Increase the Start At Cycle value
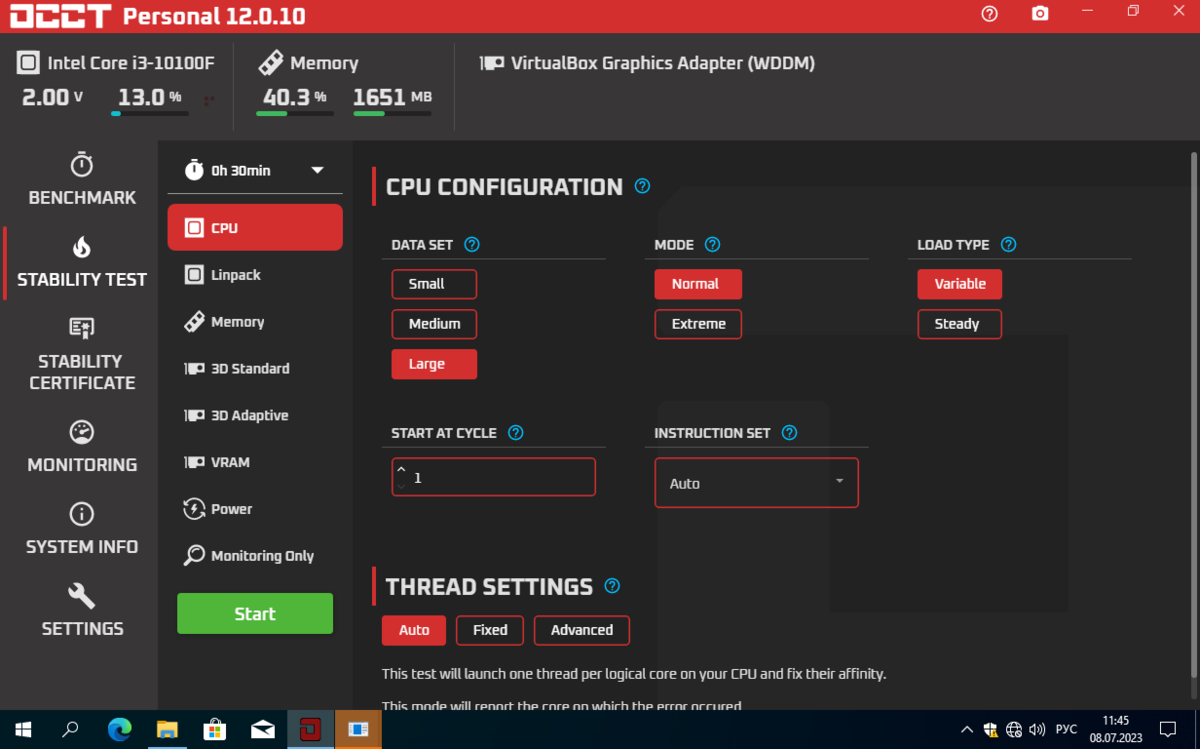 [x=401, y=469]
